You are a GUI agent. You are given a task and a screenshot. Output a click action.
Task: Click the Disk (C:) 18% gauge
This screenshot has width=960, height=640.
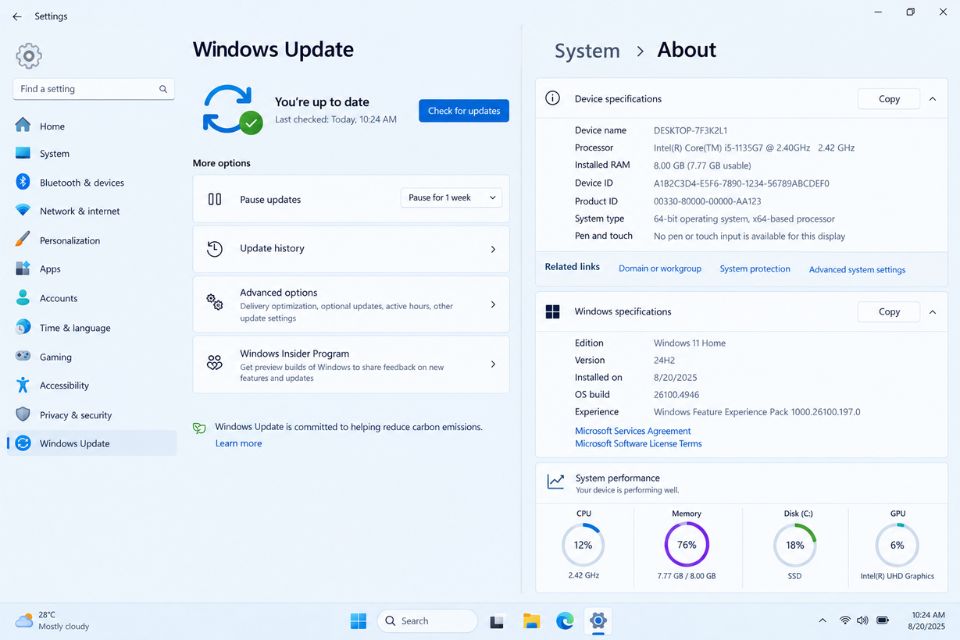795,544
